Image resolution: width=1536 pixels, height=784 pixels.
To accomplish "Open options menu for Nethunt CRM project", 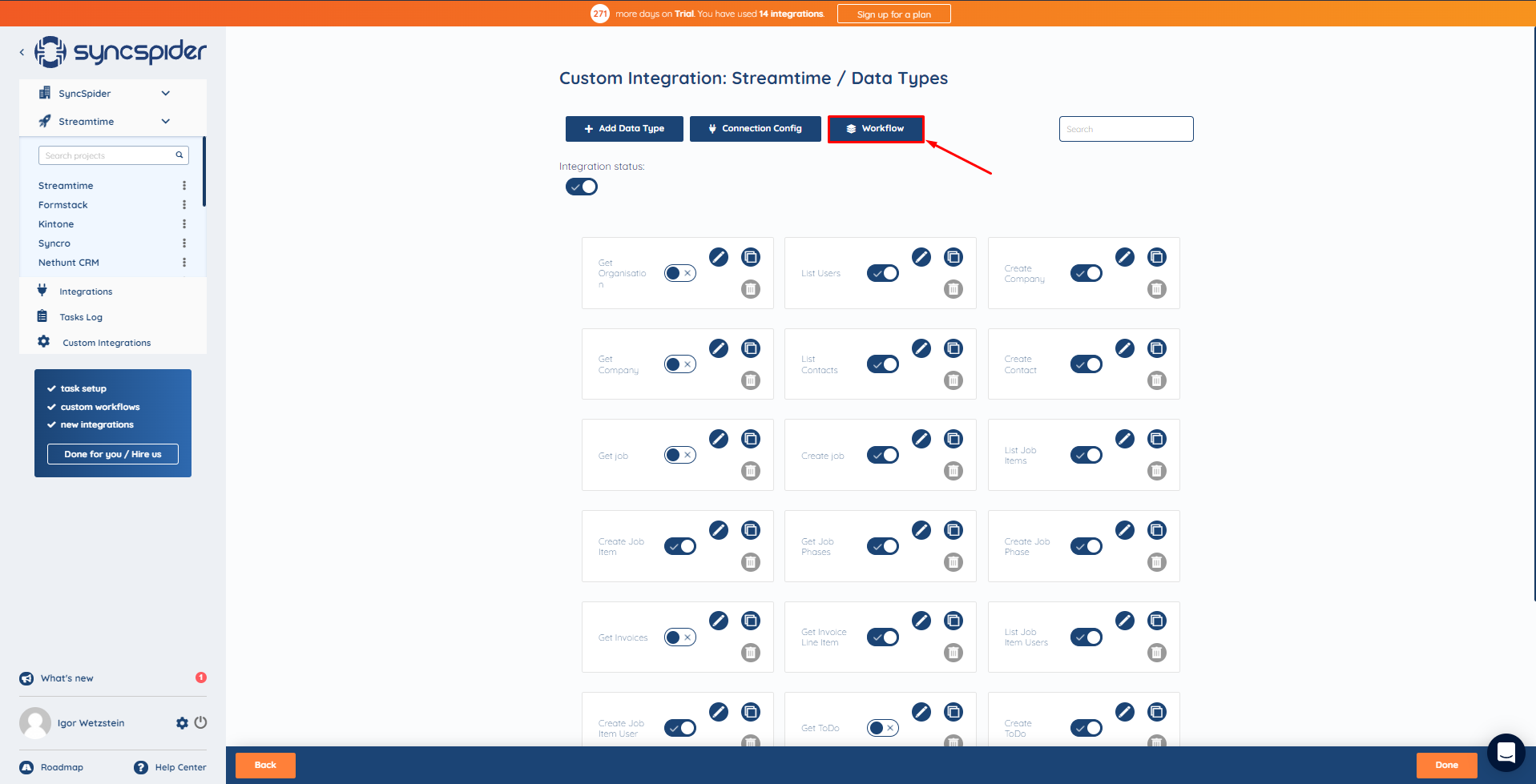I will coord(184,263).
